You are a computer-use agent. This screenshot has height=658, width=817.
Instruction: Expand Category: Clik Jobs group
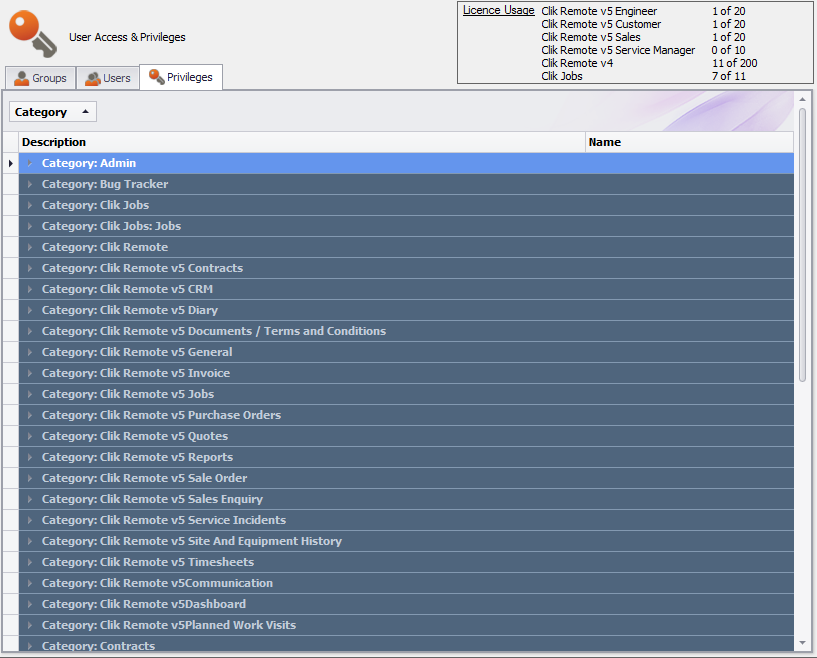tap(30, 205)
